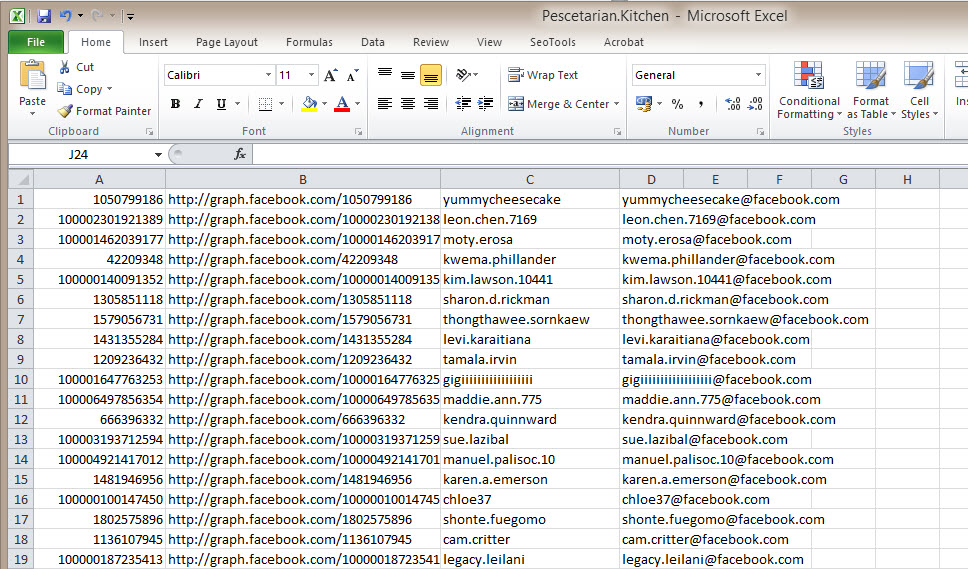Viewport: 968px width, 569px height.
Task: Open the Insert Function fx button
Action: coord(240,154)
